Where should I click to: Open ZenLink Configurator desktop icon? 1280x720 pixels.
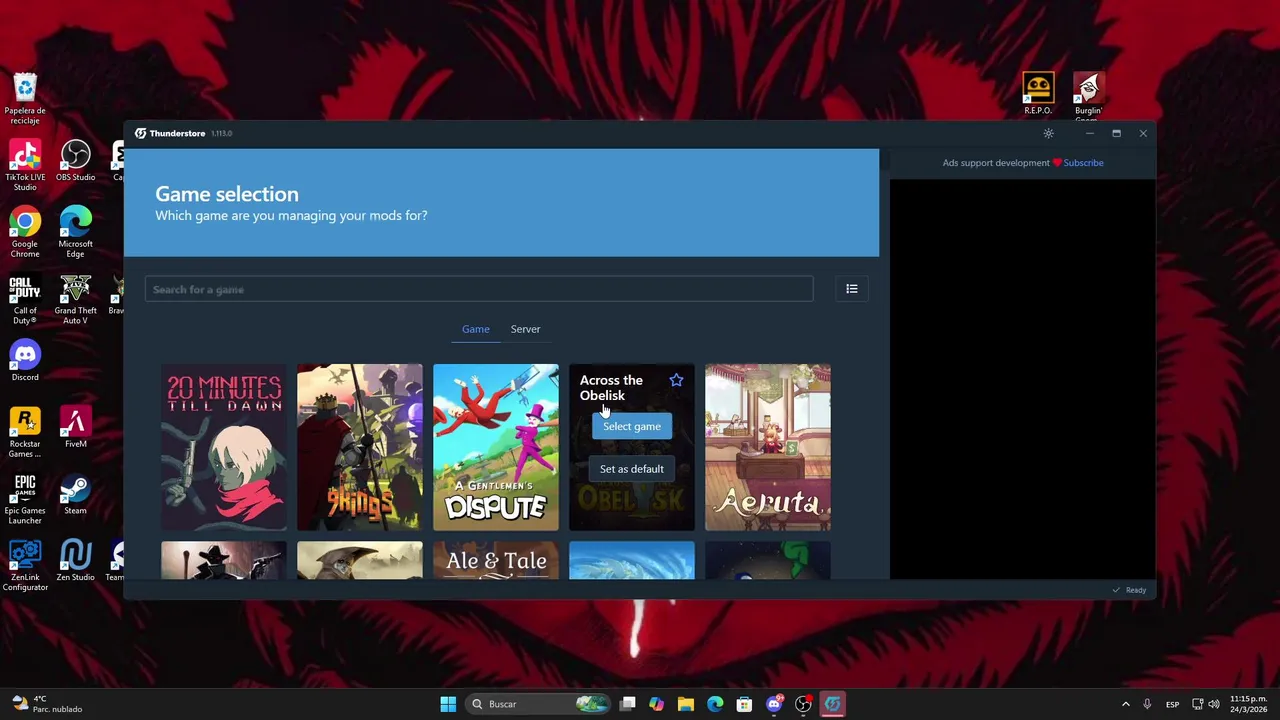pyautogui.click(x=25, y=565)
